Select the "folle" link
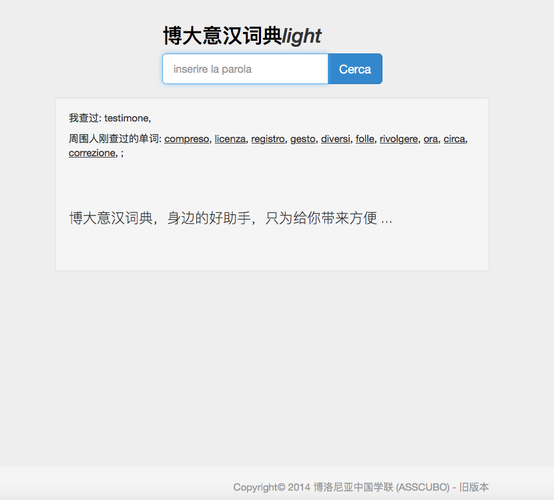 click(x=365, y=139)
